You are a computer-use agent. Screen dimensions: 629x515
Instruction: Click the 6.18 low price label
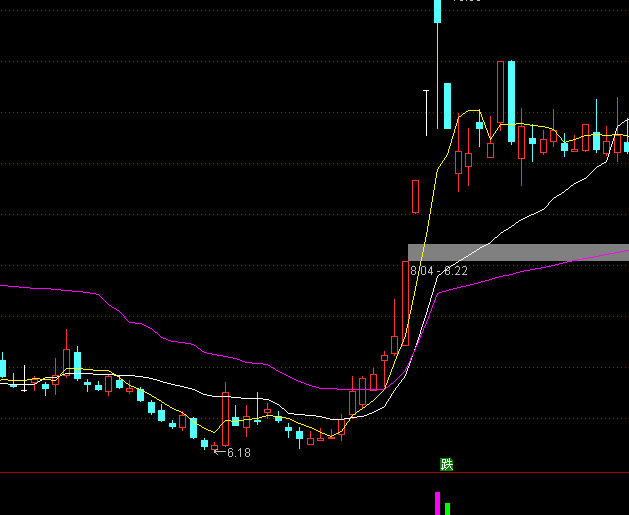coord(237,453)
